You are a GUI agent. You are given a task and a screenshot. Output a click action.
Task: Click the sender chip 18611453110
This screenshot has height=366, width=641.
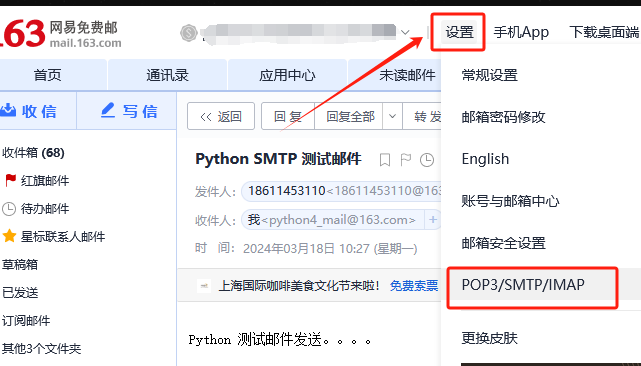coord(342,191)
